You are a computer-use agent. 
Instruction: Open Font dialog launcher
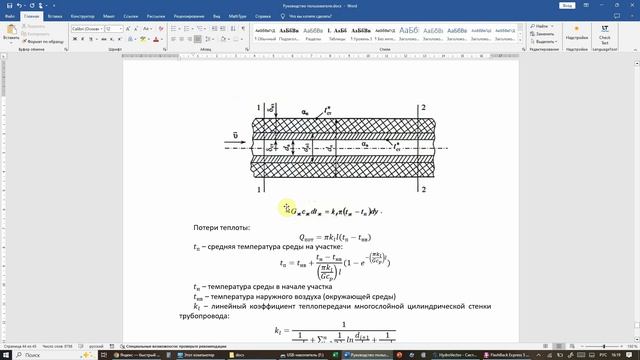pyautogui.click(x=164, y=49)
